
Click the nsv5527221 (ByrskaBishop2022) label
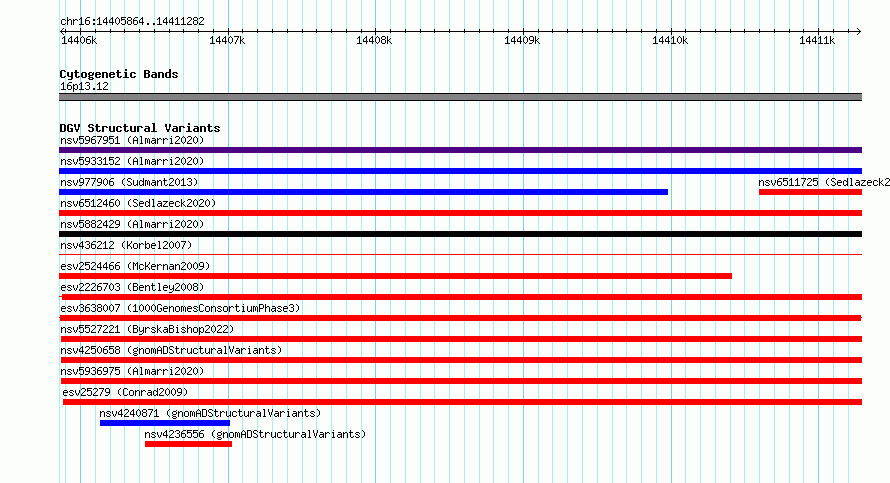click(x=147, y=329)
